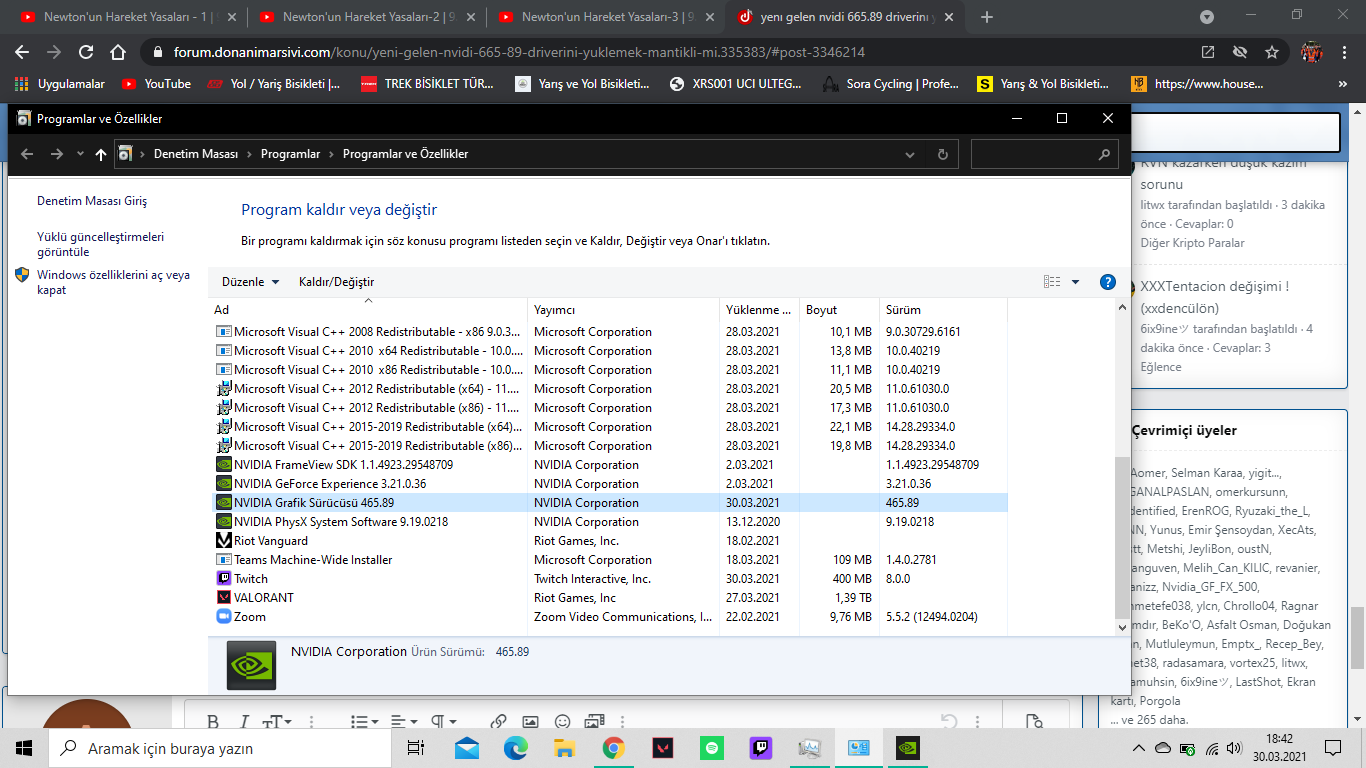This screenshot has height=768, width=1366.
Task: Open the Sora Cycling bookmark
Action: click(x=890, y=84)
